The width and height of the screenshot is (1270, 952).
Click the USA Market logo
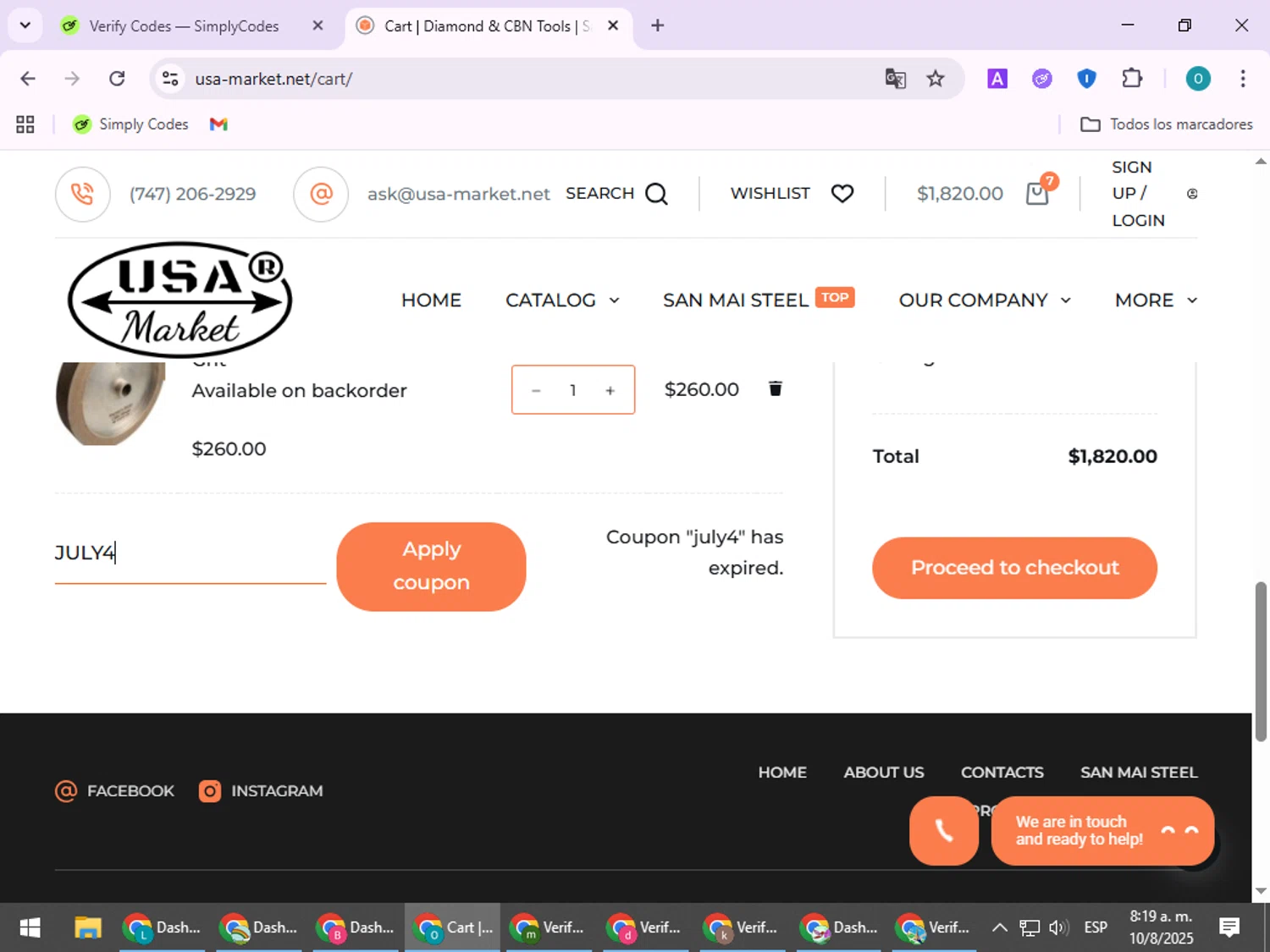point(179,300)
